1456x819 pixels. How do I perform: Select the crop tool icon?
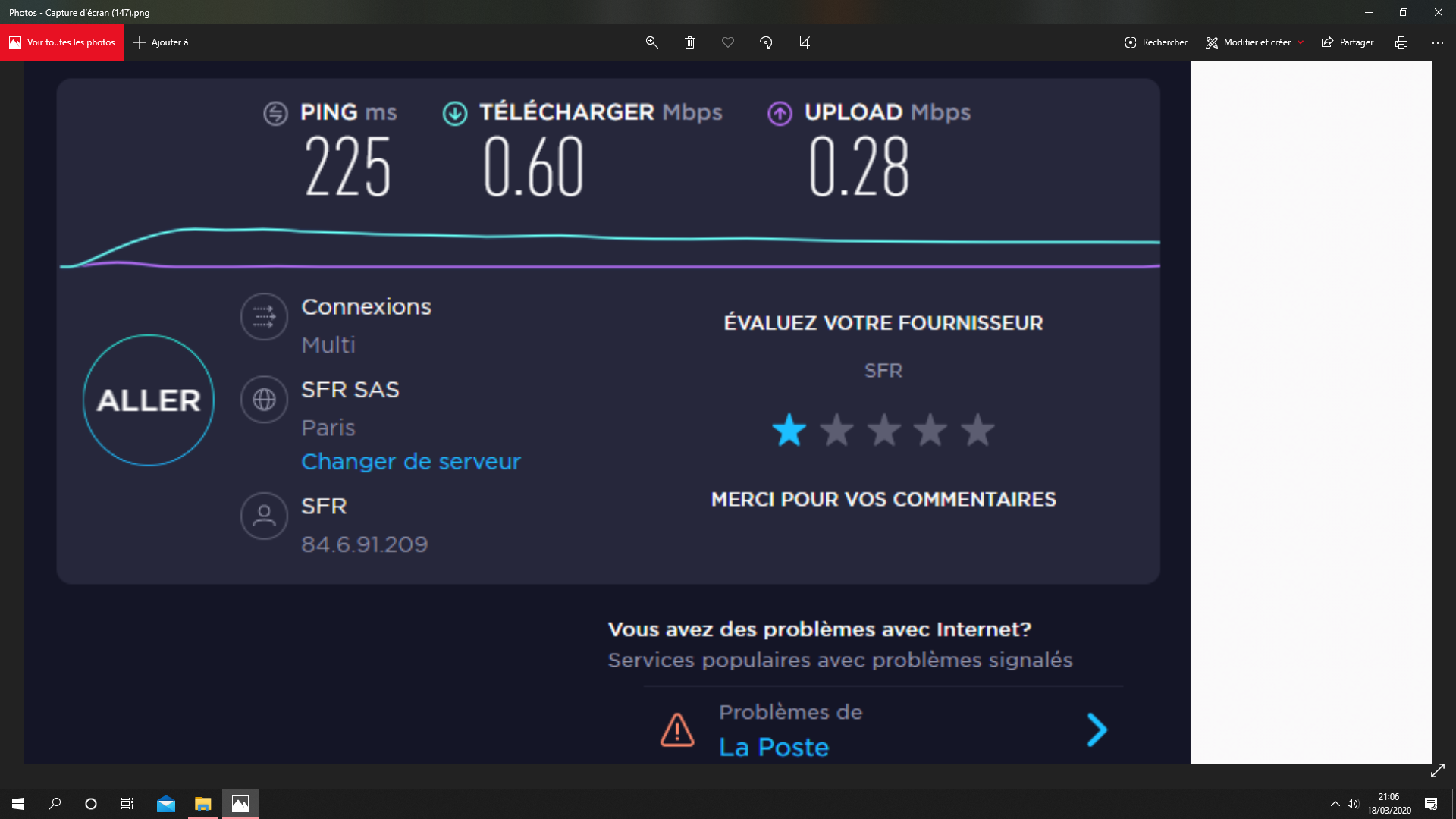804,42
